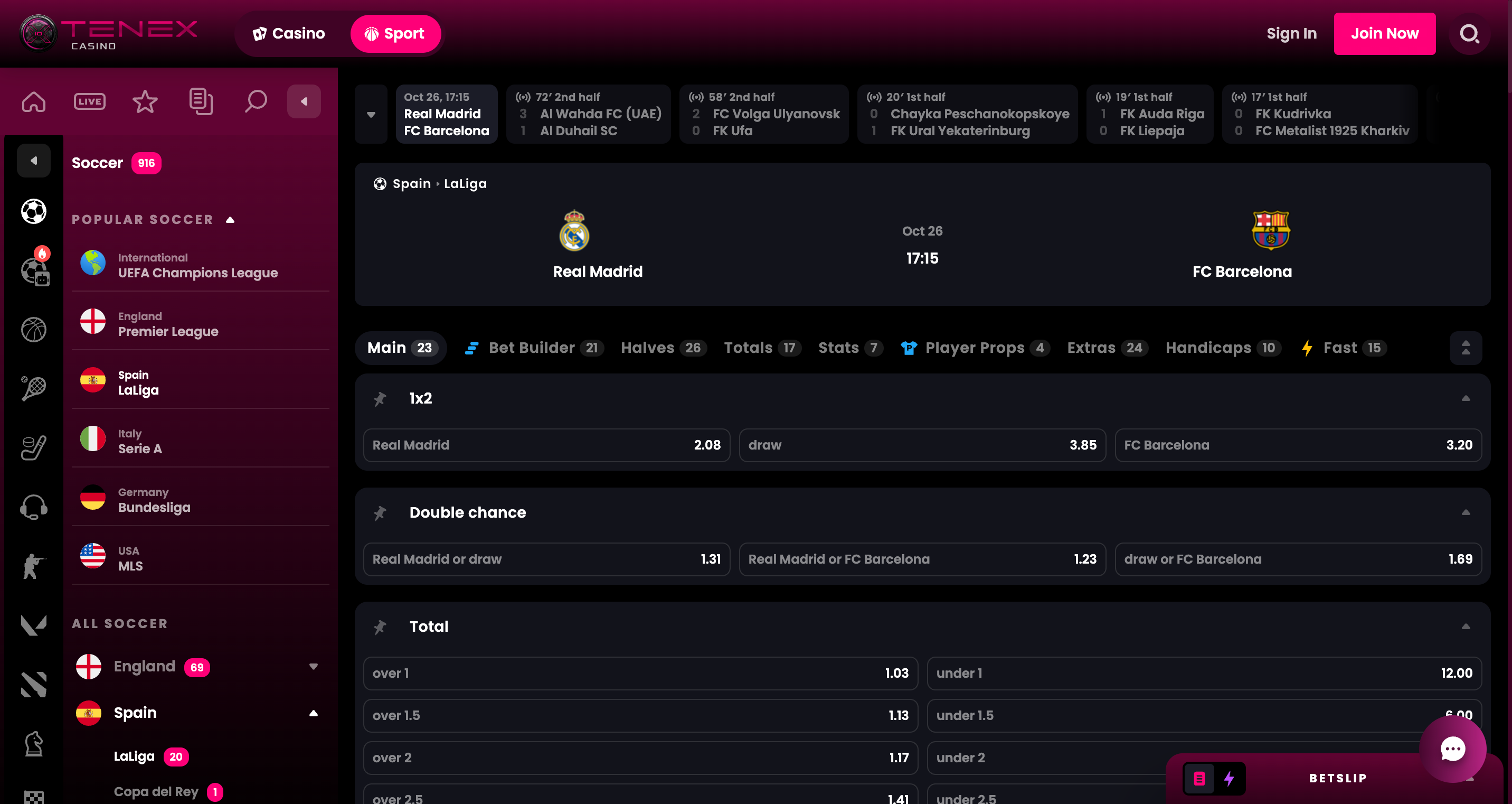1512x804 pixels.
Task: Collapse the 1x2 market section
Action: [x=1466, y=398]
